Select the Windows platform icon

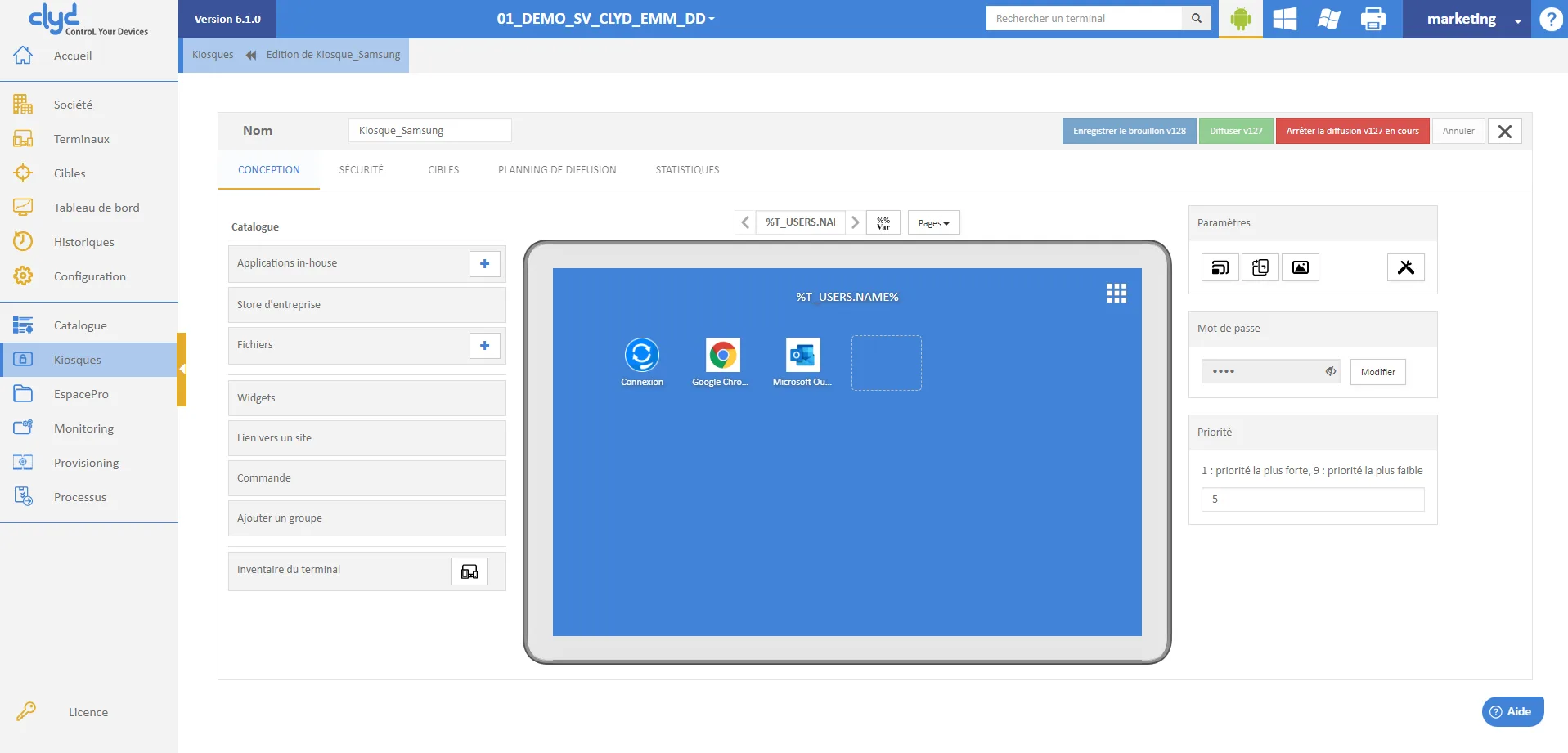pyautogui.click(x=1284, y=19)
